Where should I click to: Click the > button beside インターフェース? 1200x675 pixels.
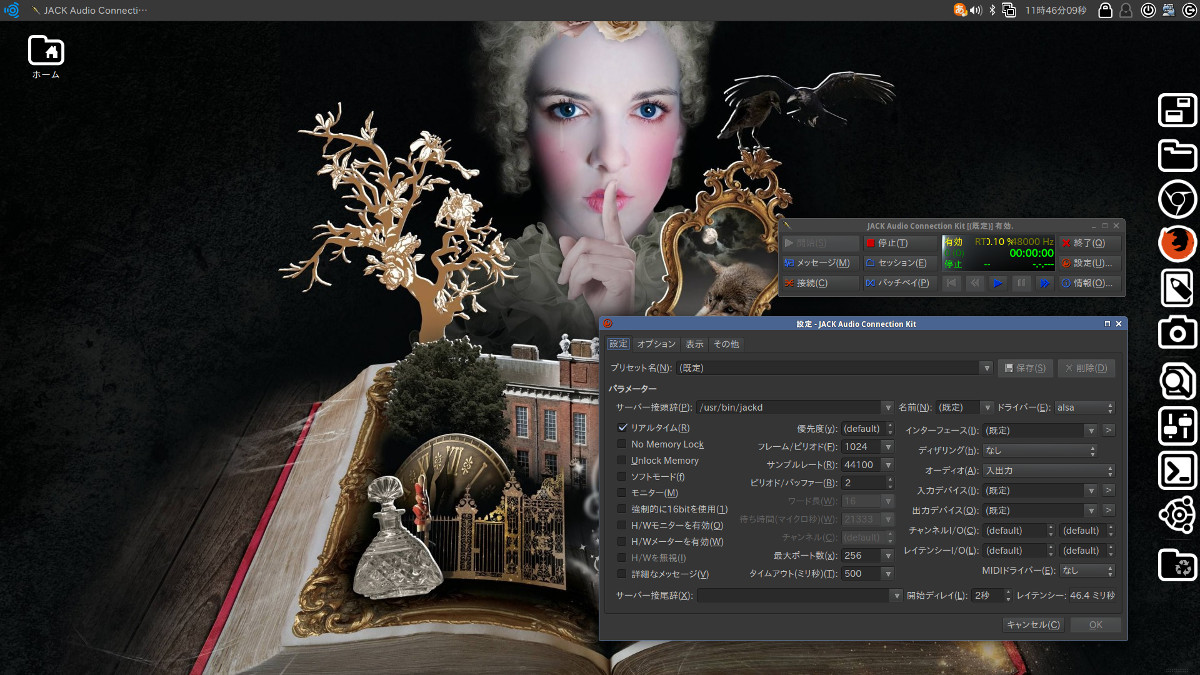[x=1108, y=430]
